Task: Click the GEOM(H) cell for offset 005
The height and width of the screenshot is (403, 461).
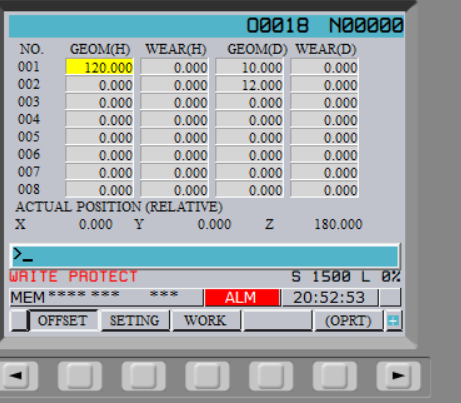Action: (100, 137)
